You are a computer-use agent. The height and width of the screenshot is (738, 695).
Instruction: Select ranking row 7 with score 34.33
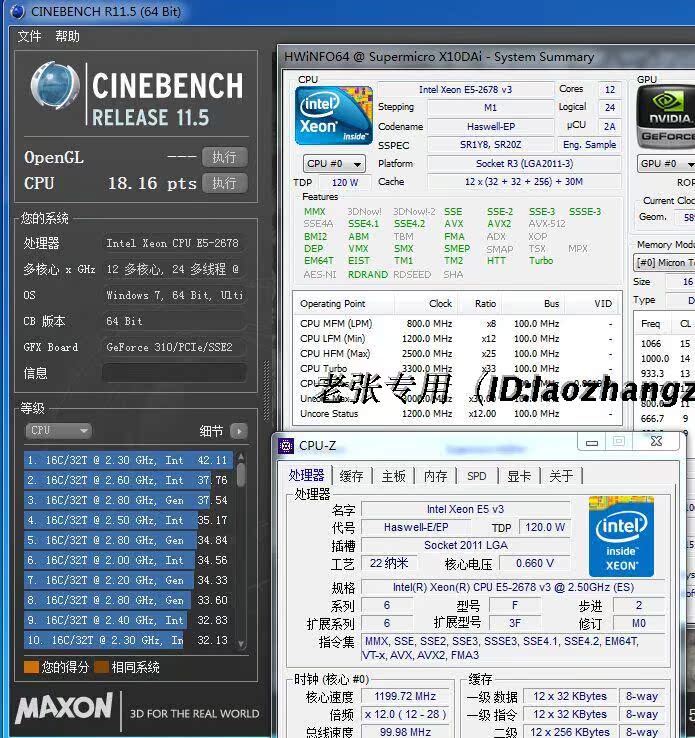click(128, 580)
